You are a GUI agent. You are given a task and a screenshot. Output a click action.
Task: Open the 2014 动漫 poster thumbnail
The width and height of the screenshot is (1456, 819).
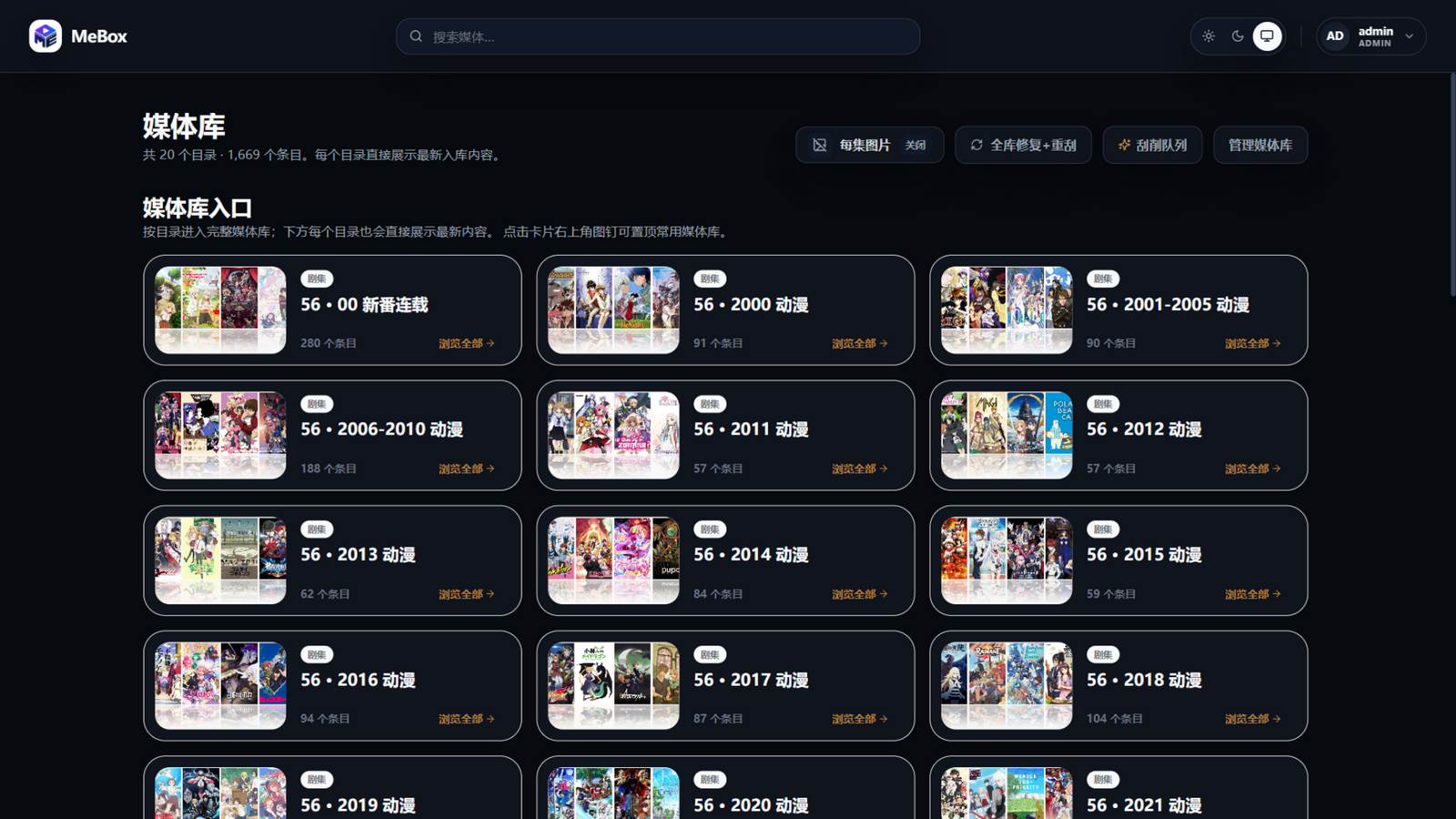pyautogui.click(x=613, y=561)
